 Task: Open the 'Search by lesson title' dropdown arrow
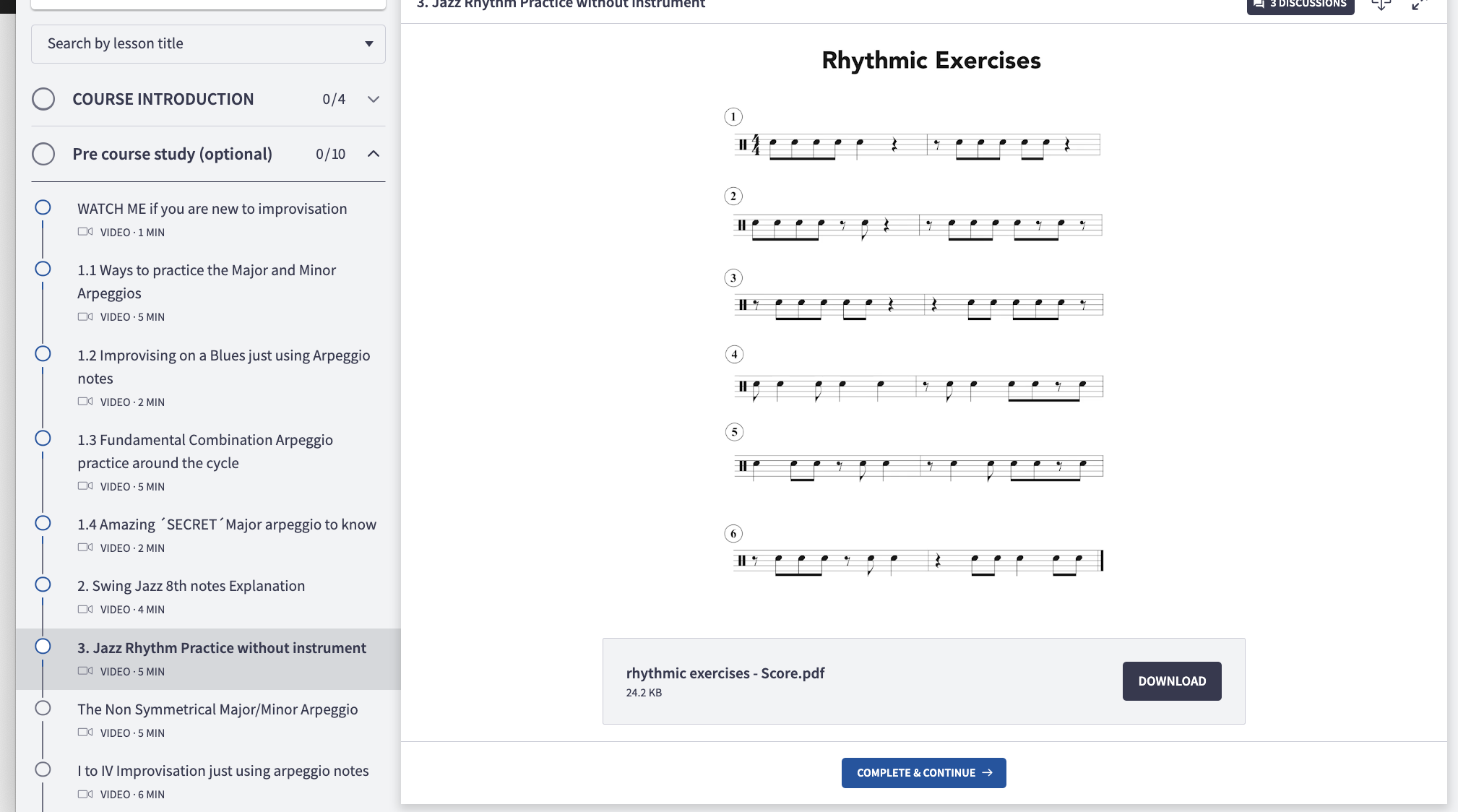pyautogui.click(x=369, y=44)
